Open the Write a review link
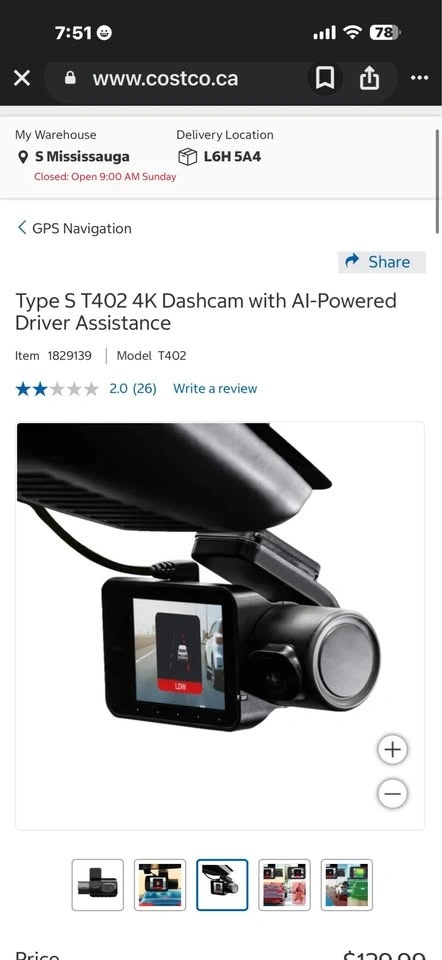 [215, 388]
